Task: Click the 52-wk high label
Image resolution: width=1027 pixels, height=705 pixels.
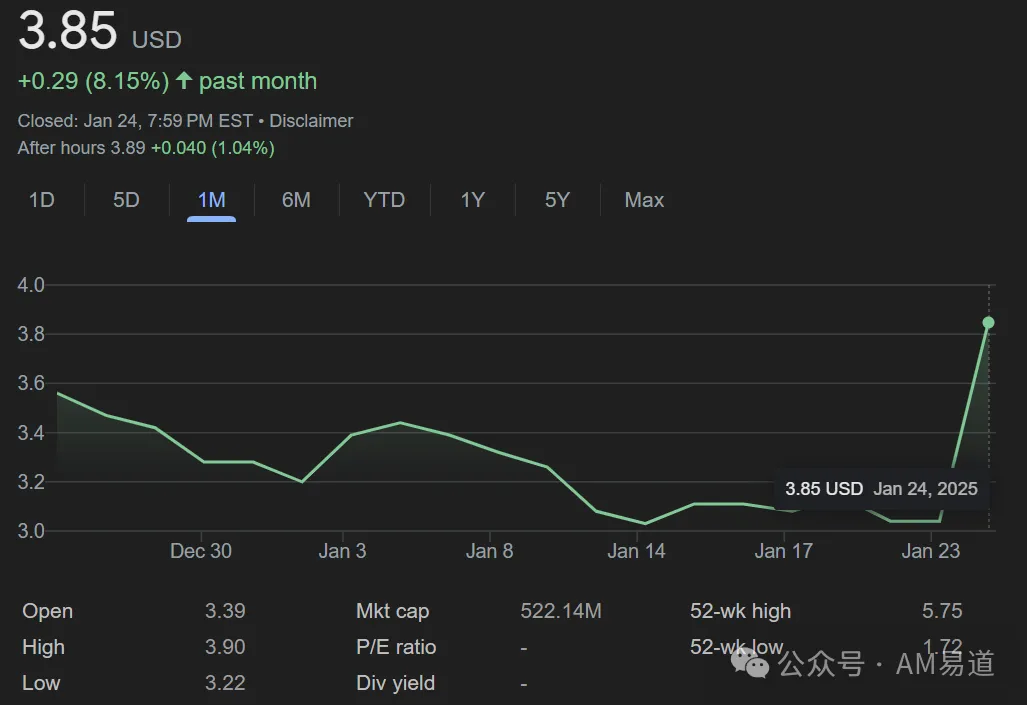Action: [740, 611]
